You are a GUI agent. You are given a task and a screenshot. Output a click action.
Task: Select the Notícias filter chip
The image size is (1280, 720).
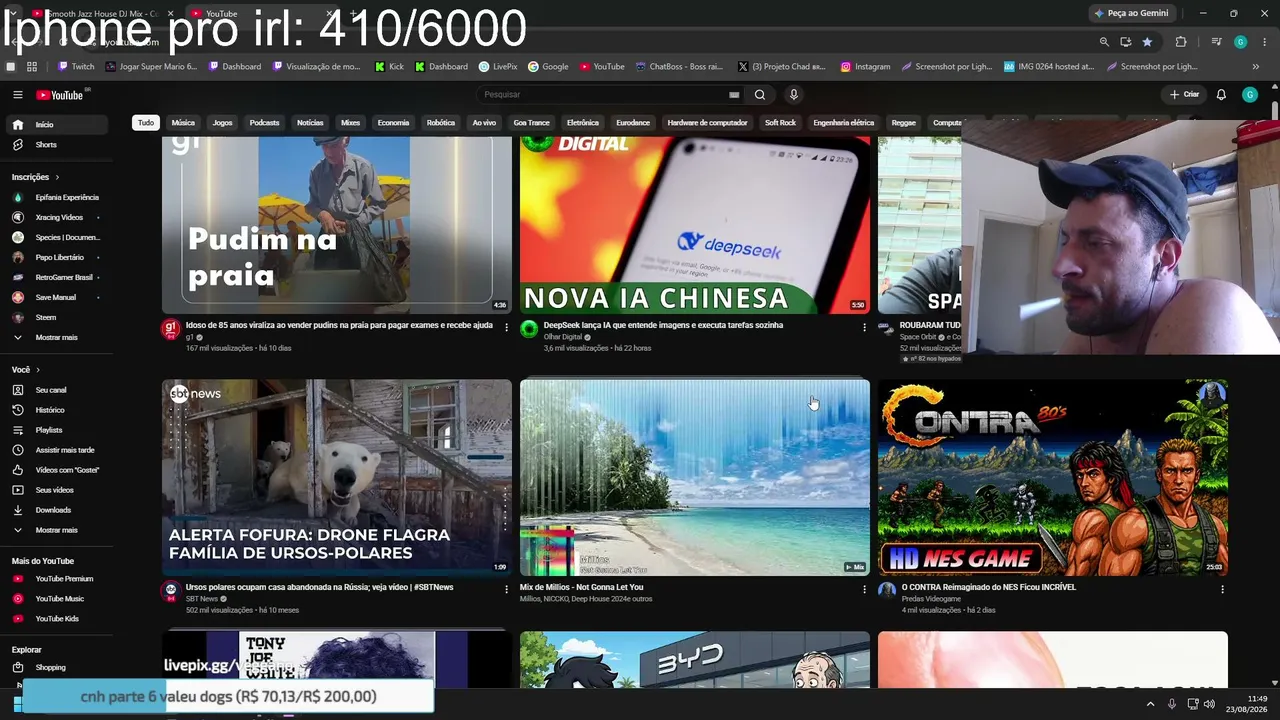point(310,123)
